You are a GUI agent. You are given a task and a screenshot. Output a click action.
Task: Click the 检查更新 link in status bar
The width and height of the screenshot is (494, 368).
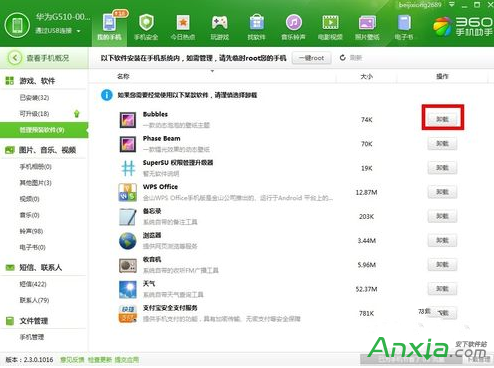[x=99, y=360]
